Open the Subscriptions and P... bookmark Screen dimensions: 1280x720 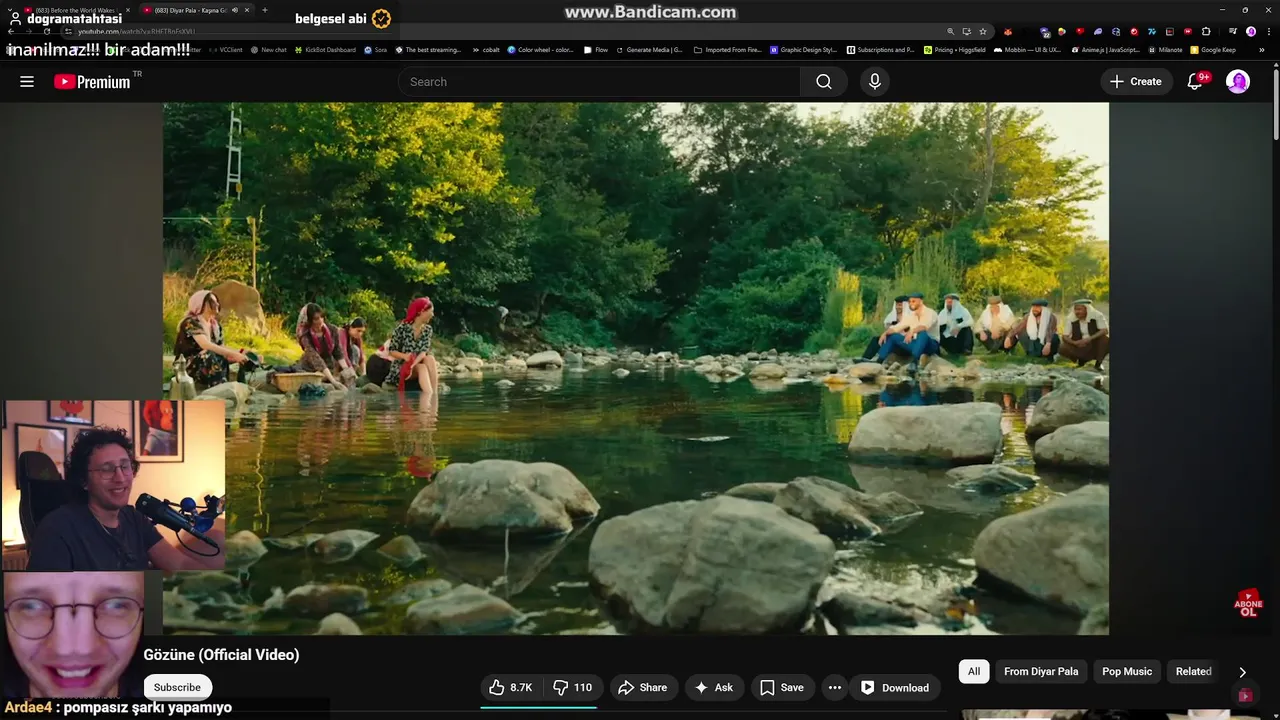tap(881, 49)
